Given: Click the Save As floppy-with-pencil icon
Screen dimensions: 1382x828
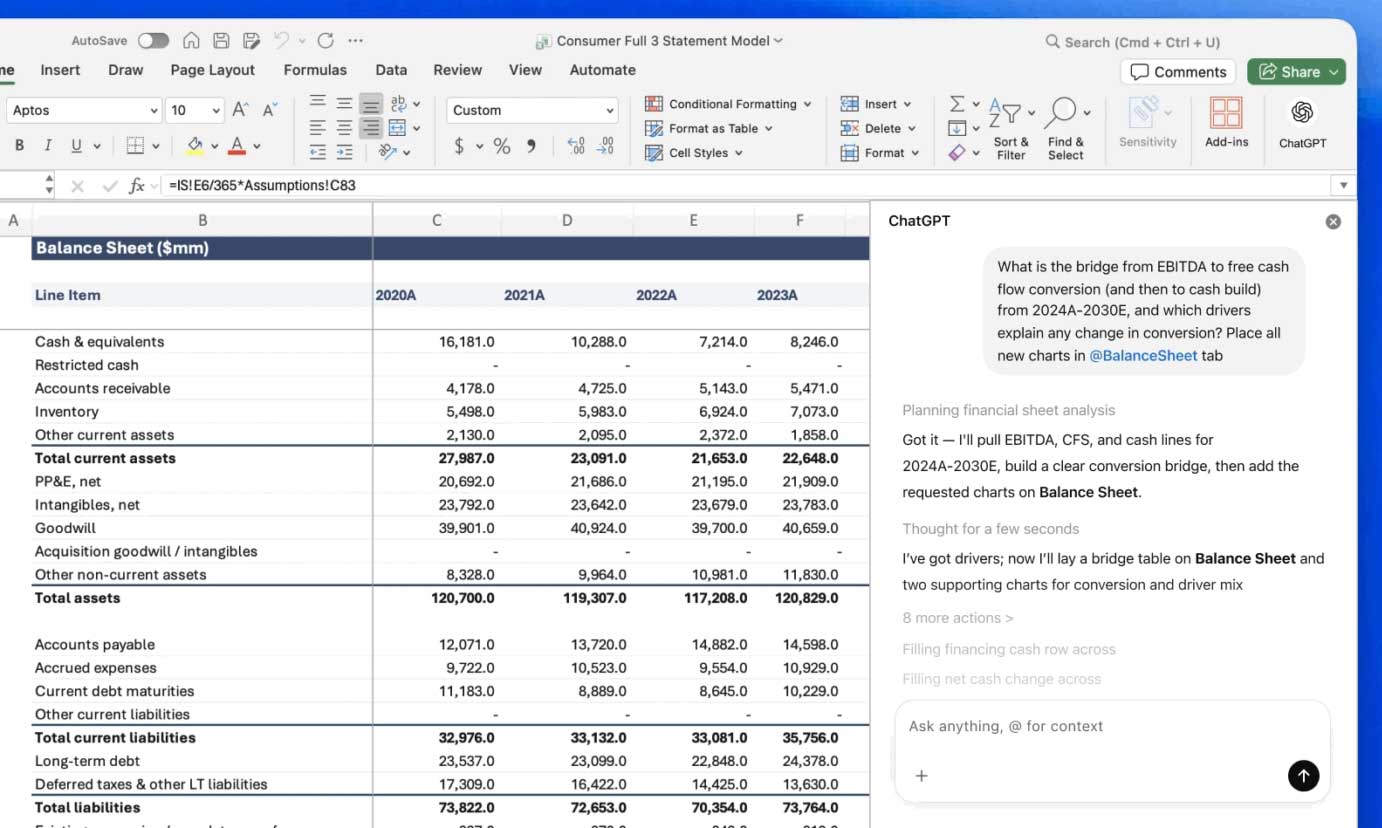Looking at the screenshot, I should pyautogui.click(x=251, y=41).
